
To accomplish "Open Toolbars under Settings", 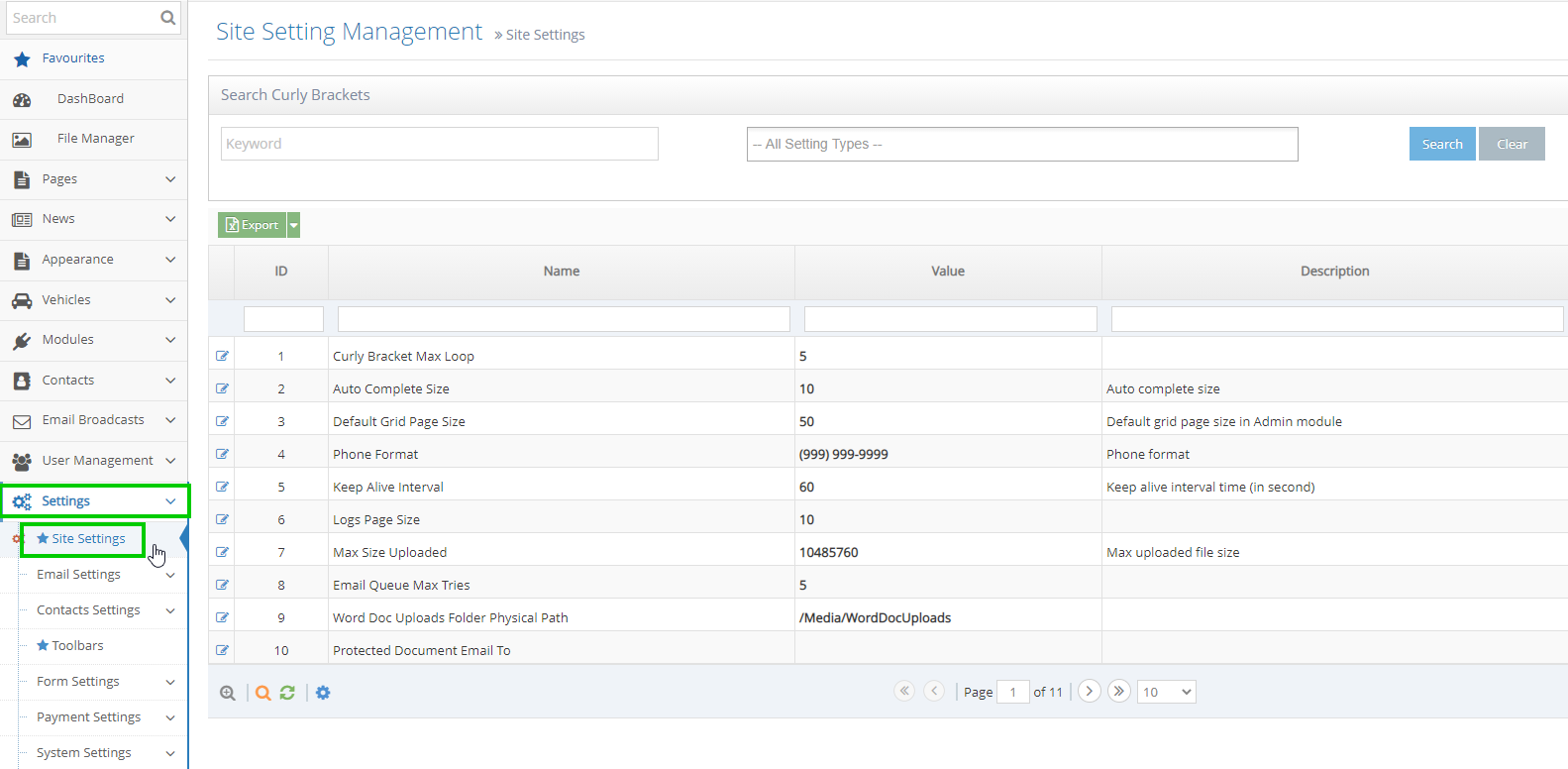I will pyautogui.click(x=77, y=646).
